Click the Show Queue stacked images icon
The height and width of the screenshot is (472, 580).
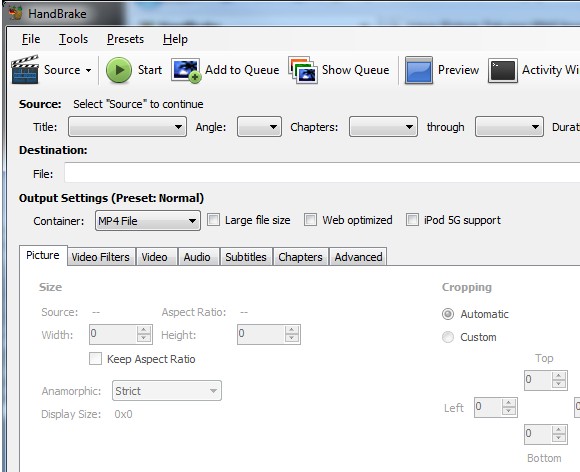tap(303, 70)
